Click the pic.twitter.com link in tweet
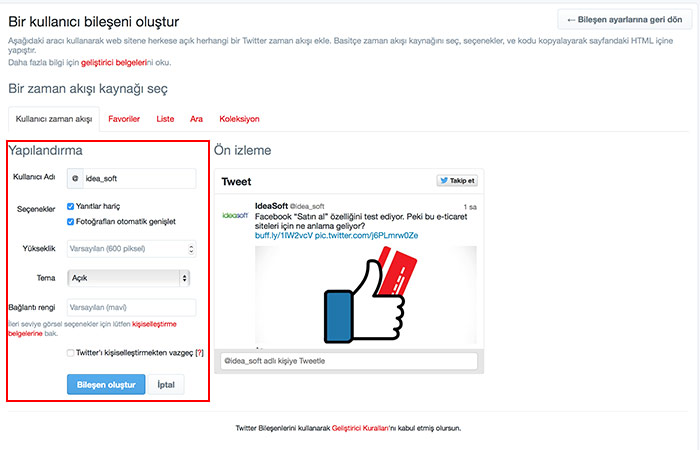This screenshot has height=450, width=700. 367,236
